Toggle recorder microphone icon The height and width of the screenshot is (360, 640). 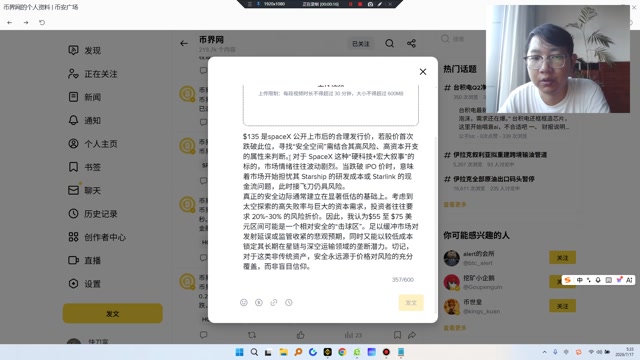click(258, 4)
